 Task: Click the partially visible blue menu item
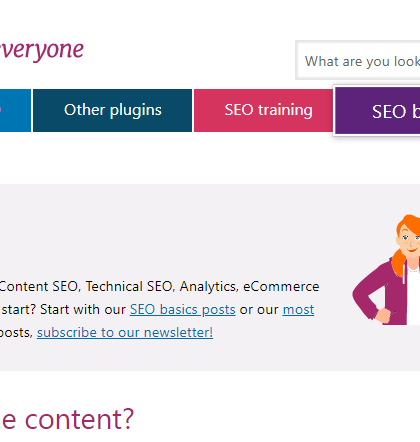pyautogui.click(x=15, y=110)
